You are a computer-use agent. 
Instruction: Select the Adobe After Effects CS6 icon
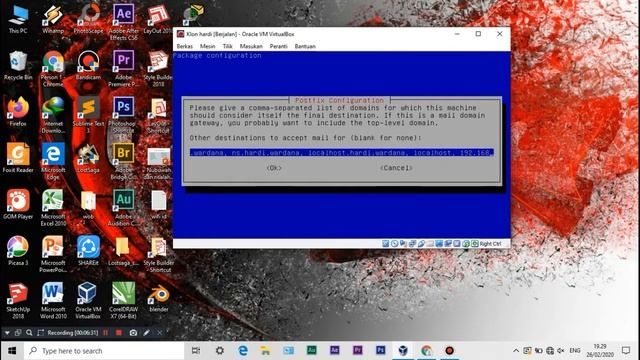pyautogui.click(x=123, y=22)
